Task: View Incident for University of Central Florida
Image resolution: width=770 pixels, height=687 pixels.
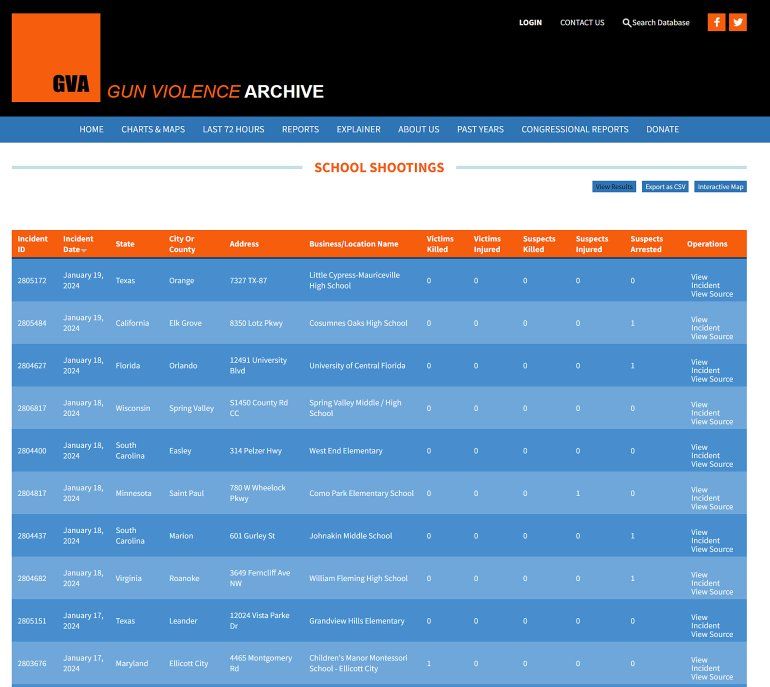Action: point(705,366)
